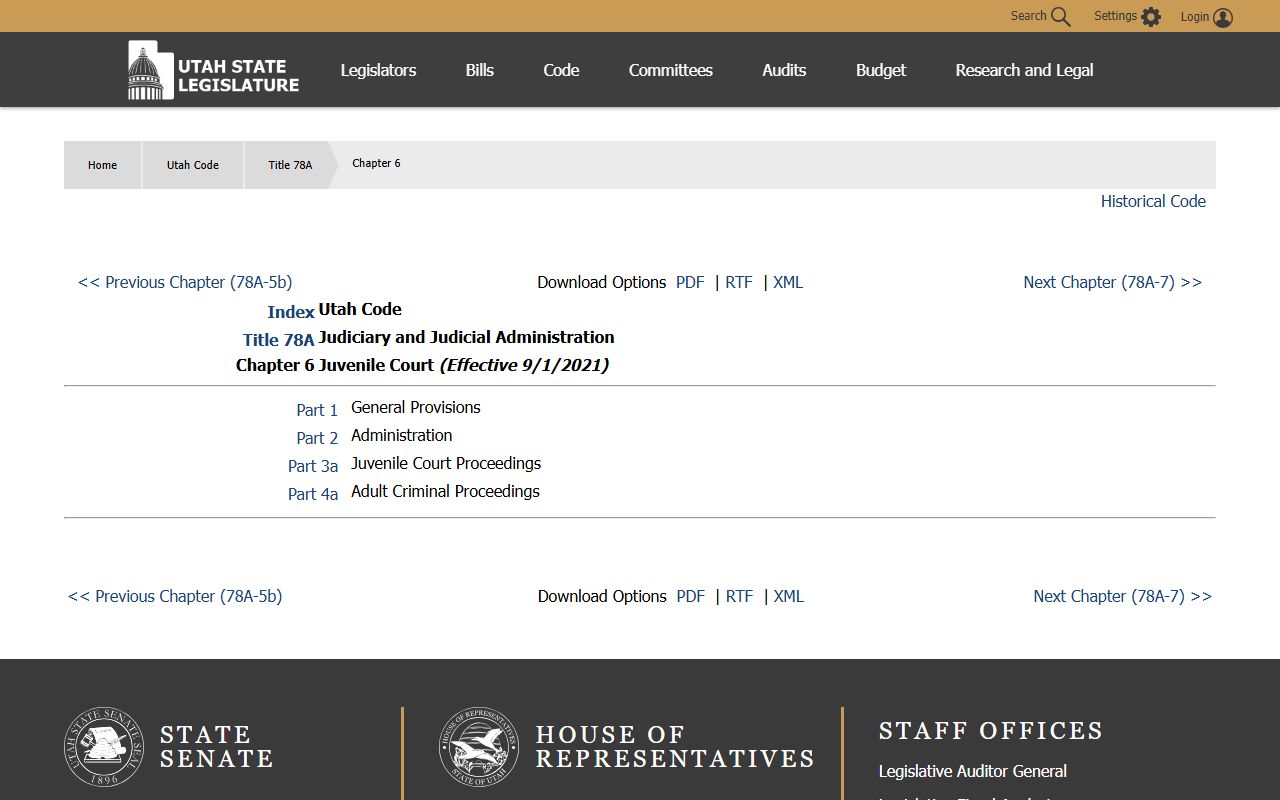This screenshot has height=800, width=1280.
Task: Download RTF from the bottom options
Action: (x=739, y=596)
